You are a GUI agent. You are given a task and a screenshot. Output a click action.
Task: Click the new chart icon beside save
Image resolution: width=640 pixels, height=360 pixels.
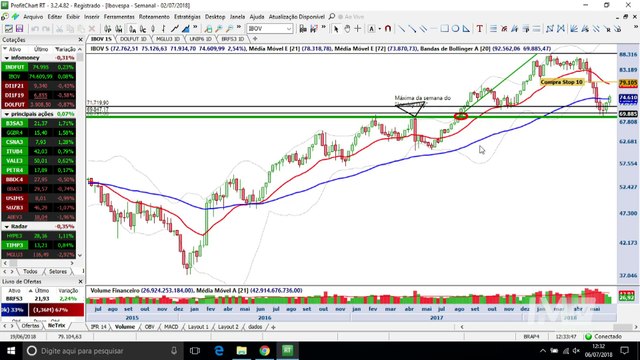8,29
